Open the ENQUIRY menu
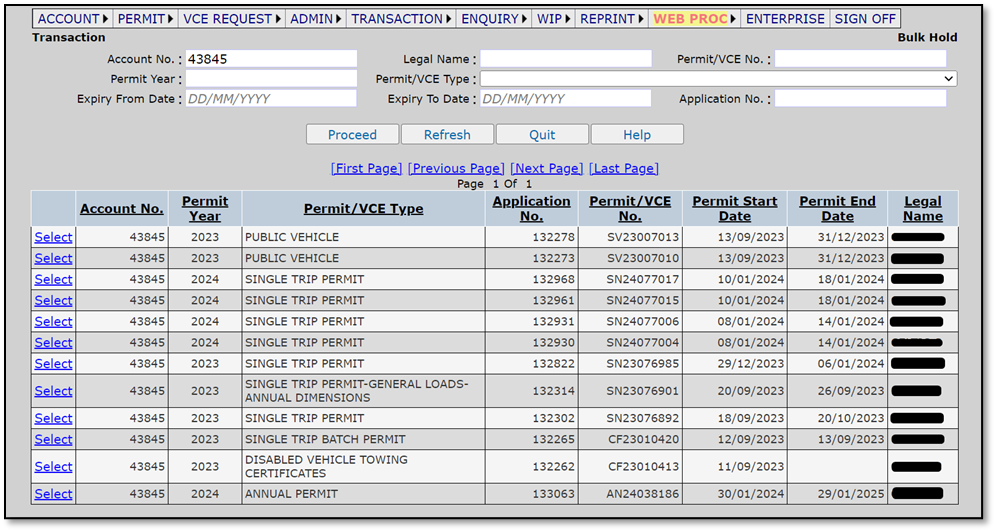 click(494, 19)
